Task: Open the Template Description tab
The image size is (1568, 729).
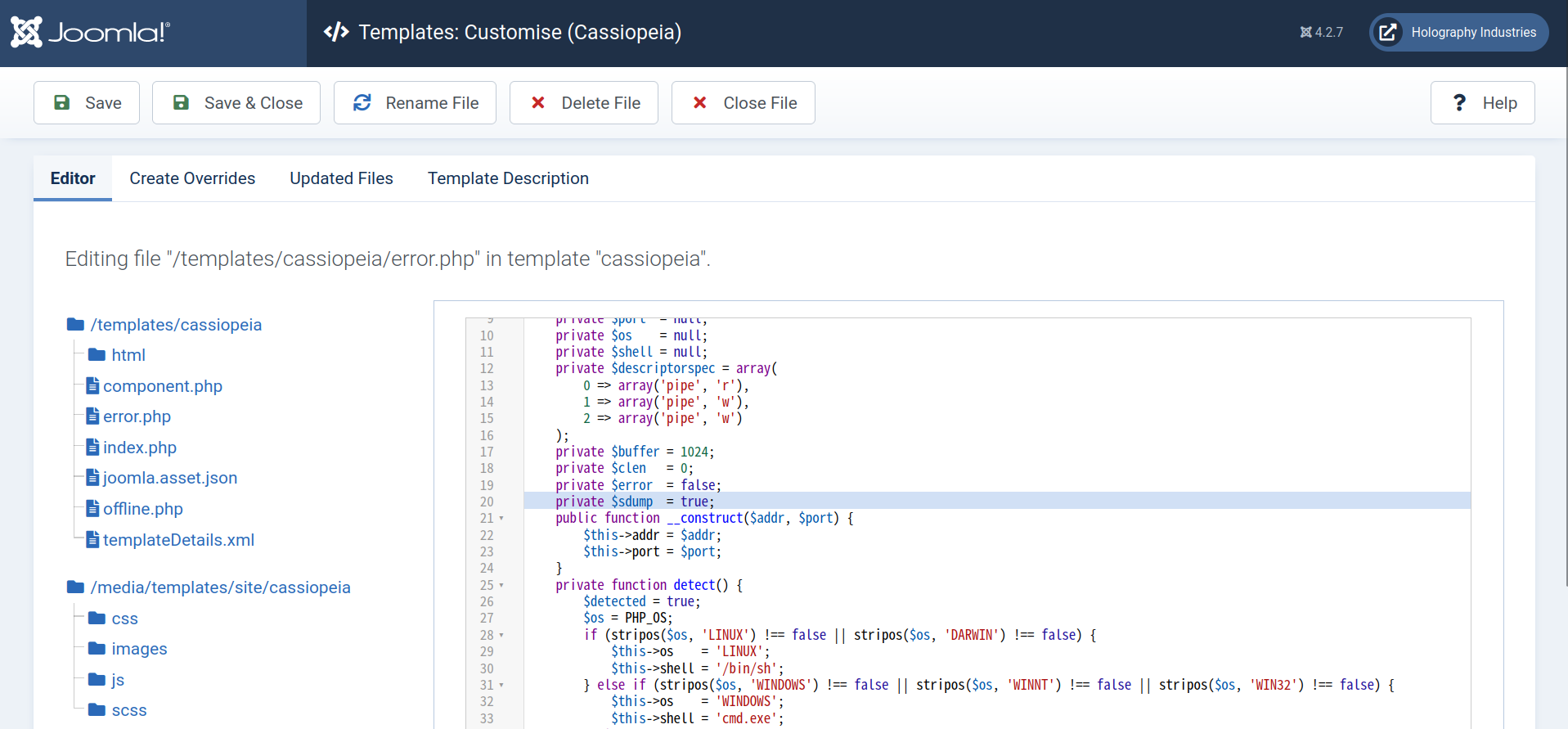Action: (508, 178)
